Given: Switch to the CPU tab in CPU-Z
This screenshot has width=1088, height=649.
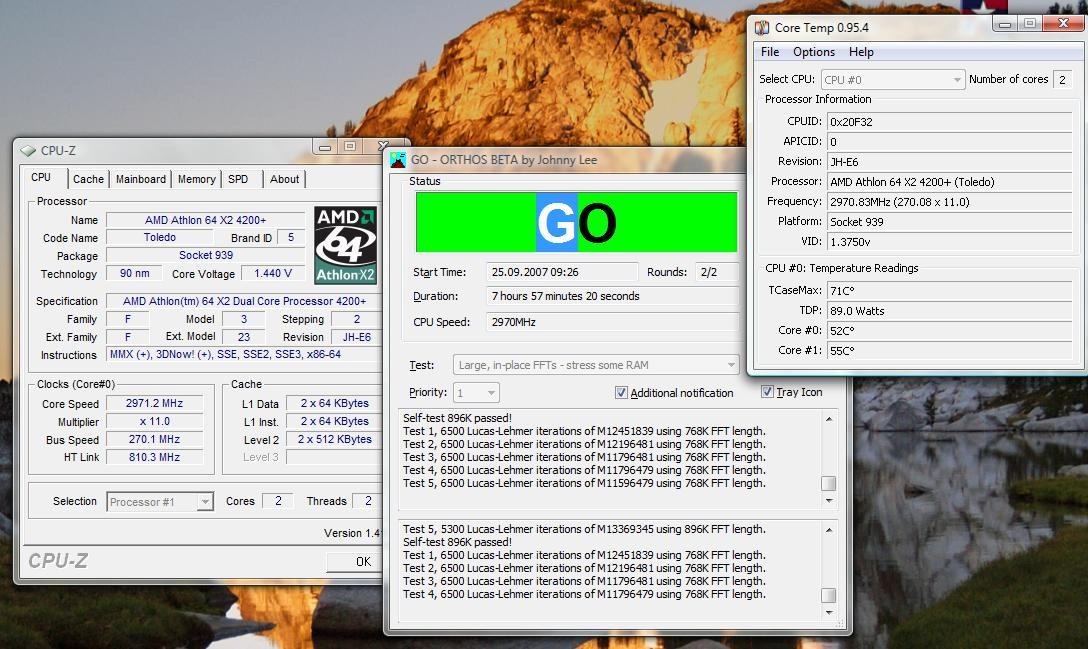Looking at the screenshot, I should pos(41,178).
